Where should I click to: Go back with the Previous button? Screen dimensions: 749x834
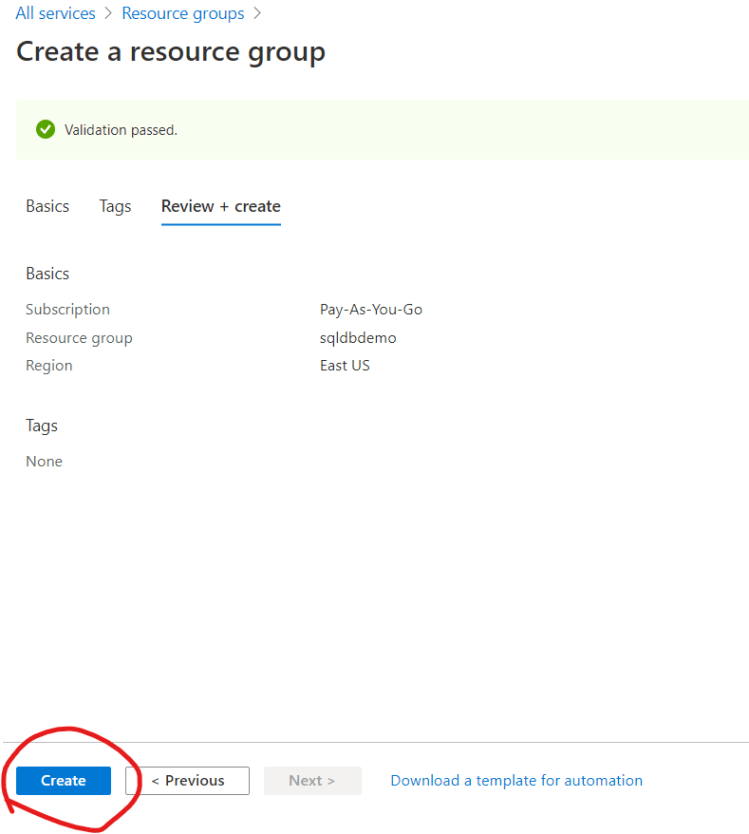[188, 780]
